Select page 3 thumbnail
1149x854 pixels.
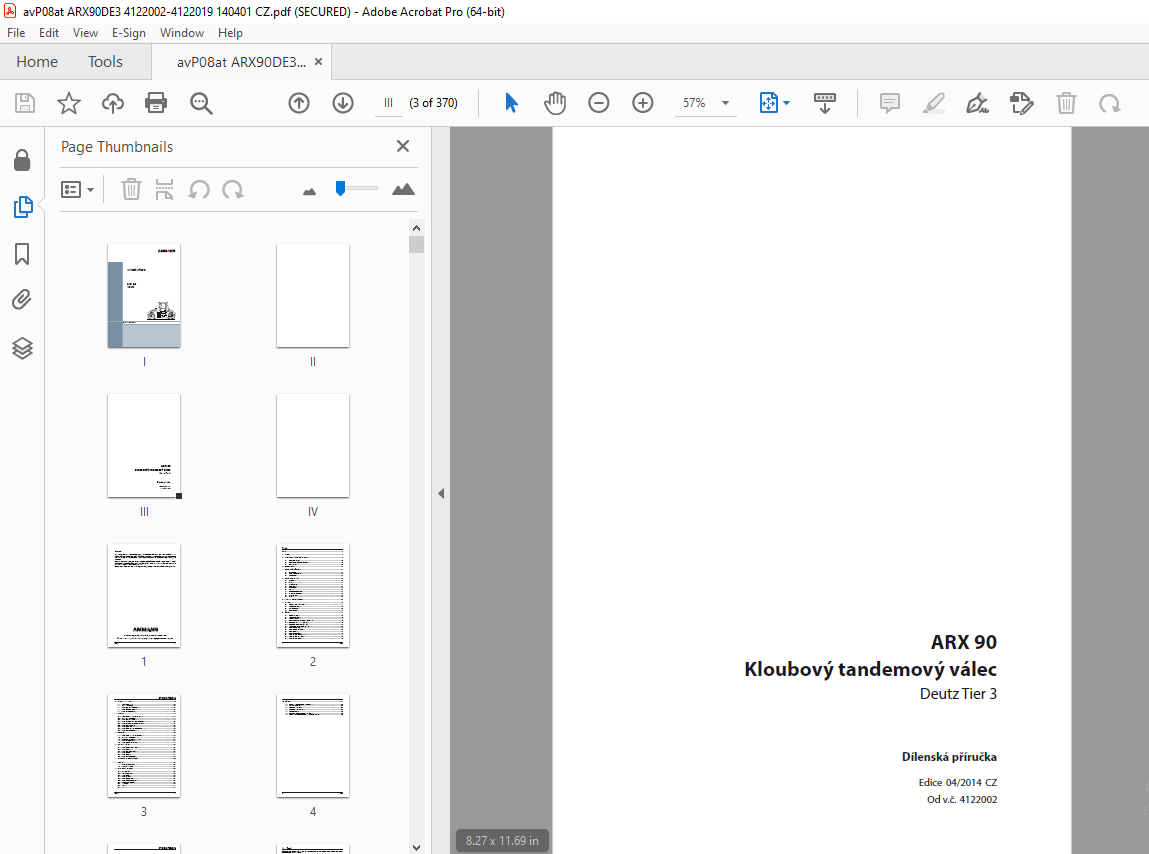tap(144, 746)
